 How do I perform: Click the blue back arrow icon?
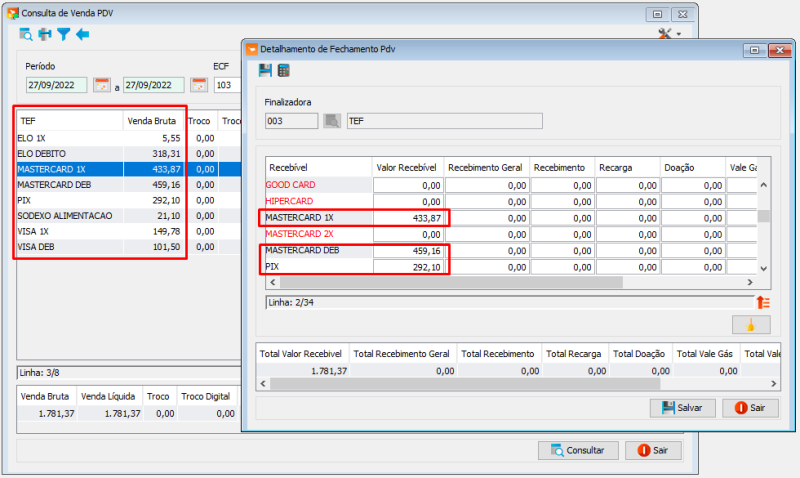[x=83, y=35]
